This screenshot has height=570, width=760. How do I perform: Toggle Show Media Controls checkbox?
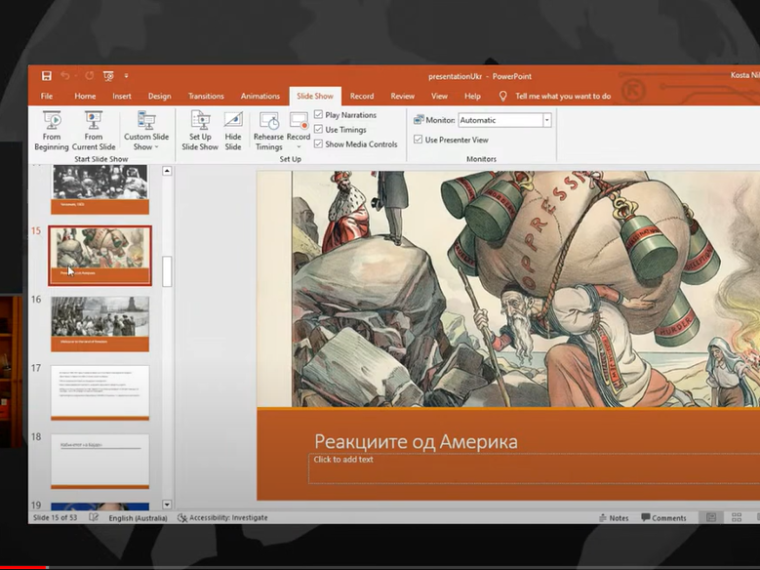318,144
